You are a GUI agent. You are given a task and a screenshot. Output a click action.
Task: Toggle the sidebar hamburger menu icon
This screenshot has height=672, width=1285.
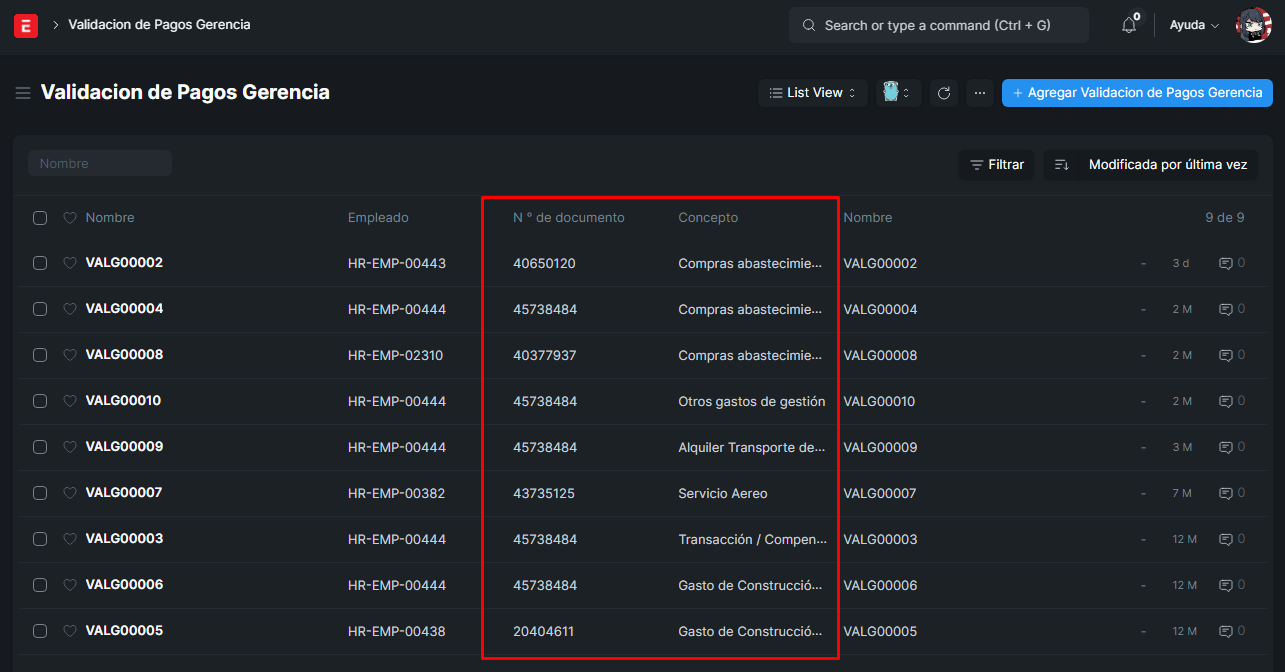(x=22, y=93)
